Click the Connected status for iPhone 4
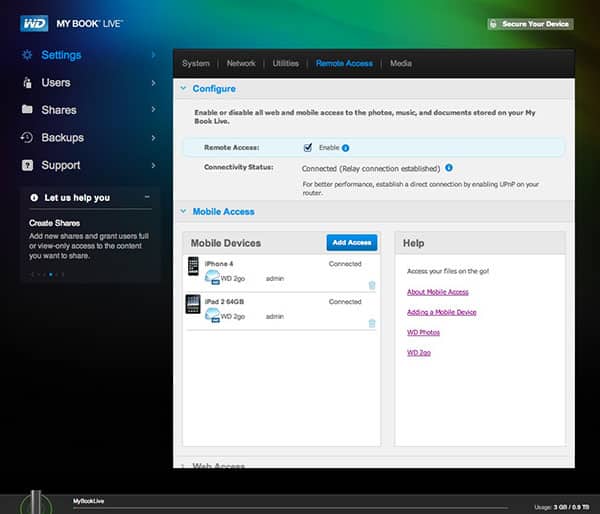600x514 pixels. point(345,264)
